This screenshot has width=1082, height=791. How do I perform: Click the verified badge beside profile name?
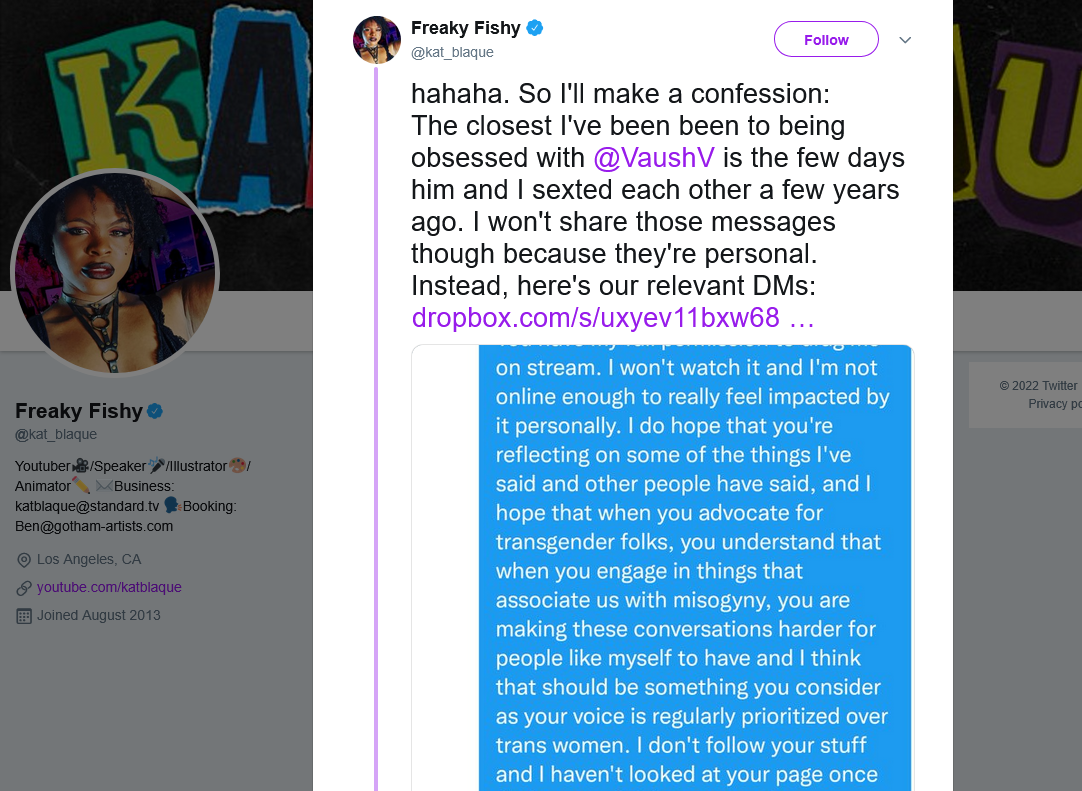coord(156,411)
